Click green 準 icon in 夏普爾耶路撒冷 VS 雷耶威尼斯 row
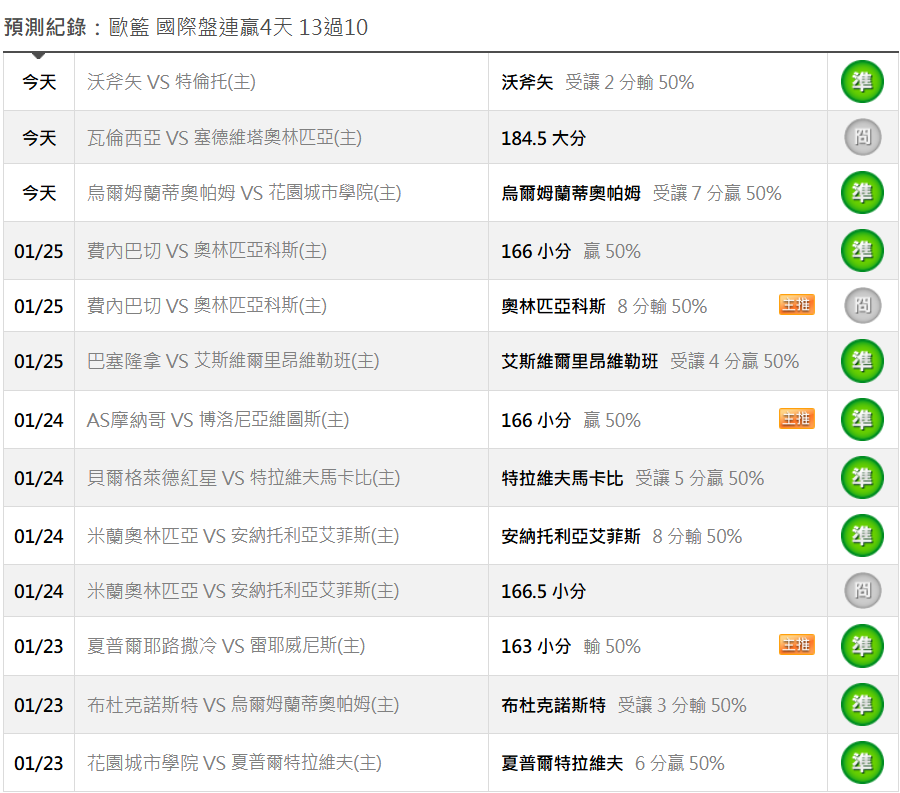This screenshot has width=900, height=793. pyautogui.click(x=862, y=646)
